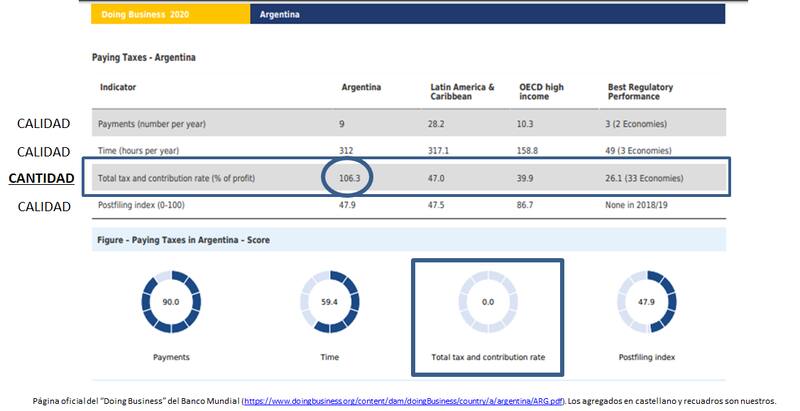Click the Paying Taxes - Argentina table title
Screen dimensions: 800x411
coord(143,57)
